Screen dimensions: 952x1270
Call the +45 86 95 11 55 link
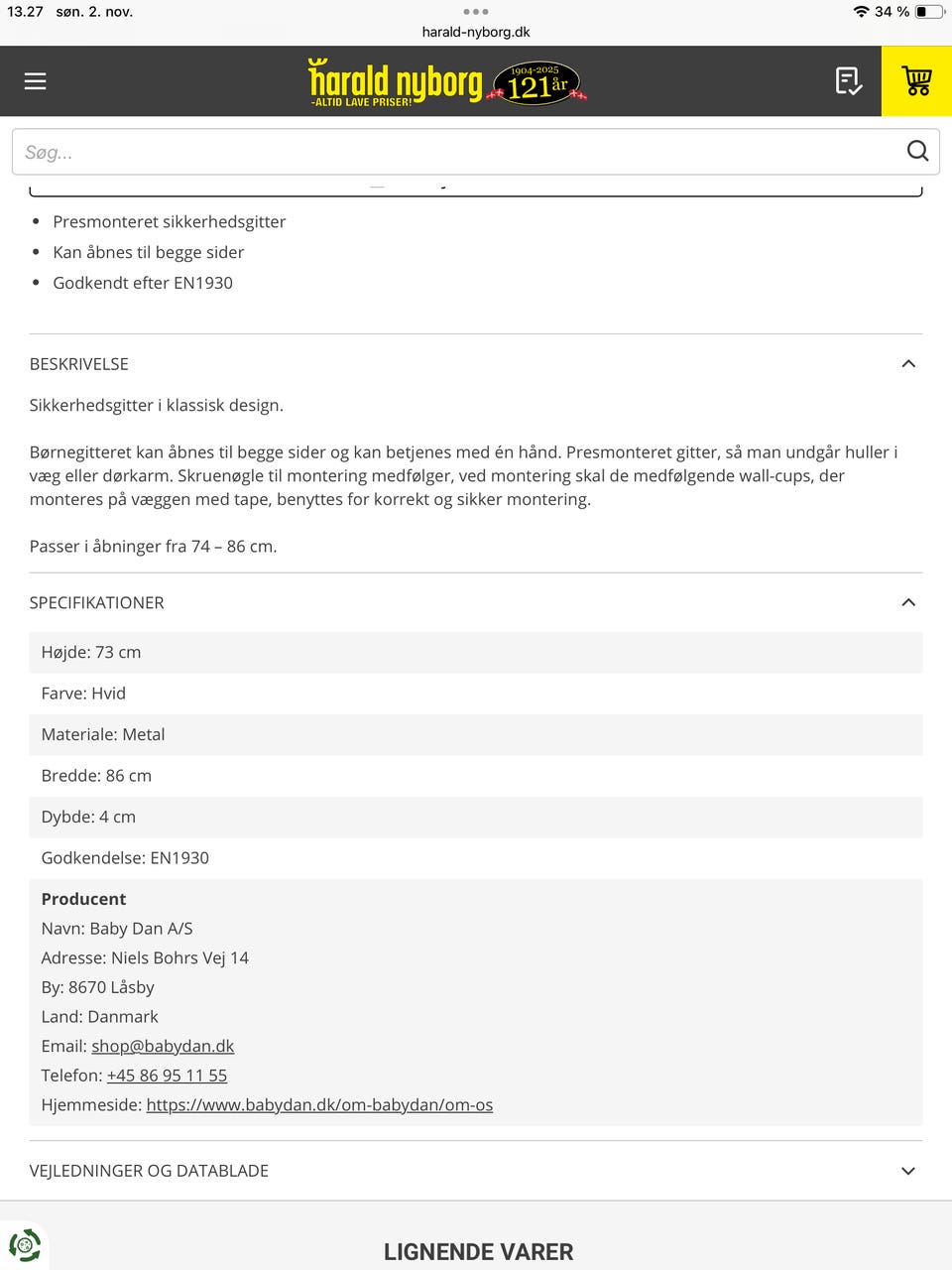pyautogui.click(x=167, y=1076)
